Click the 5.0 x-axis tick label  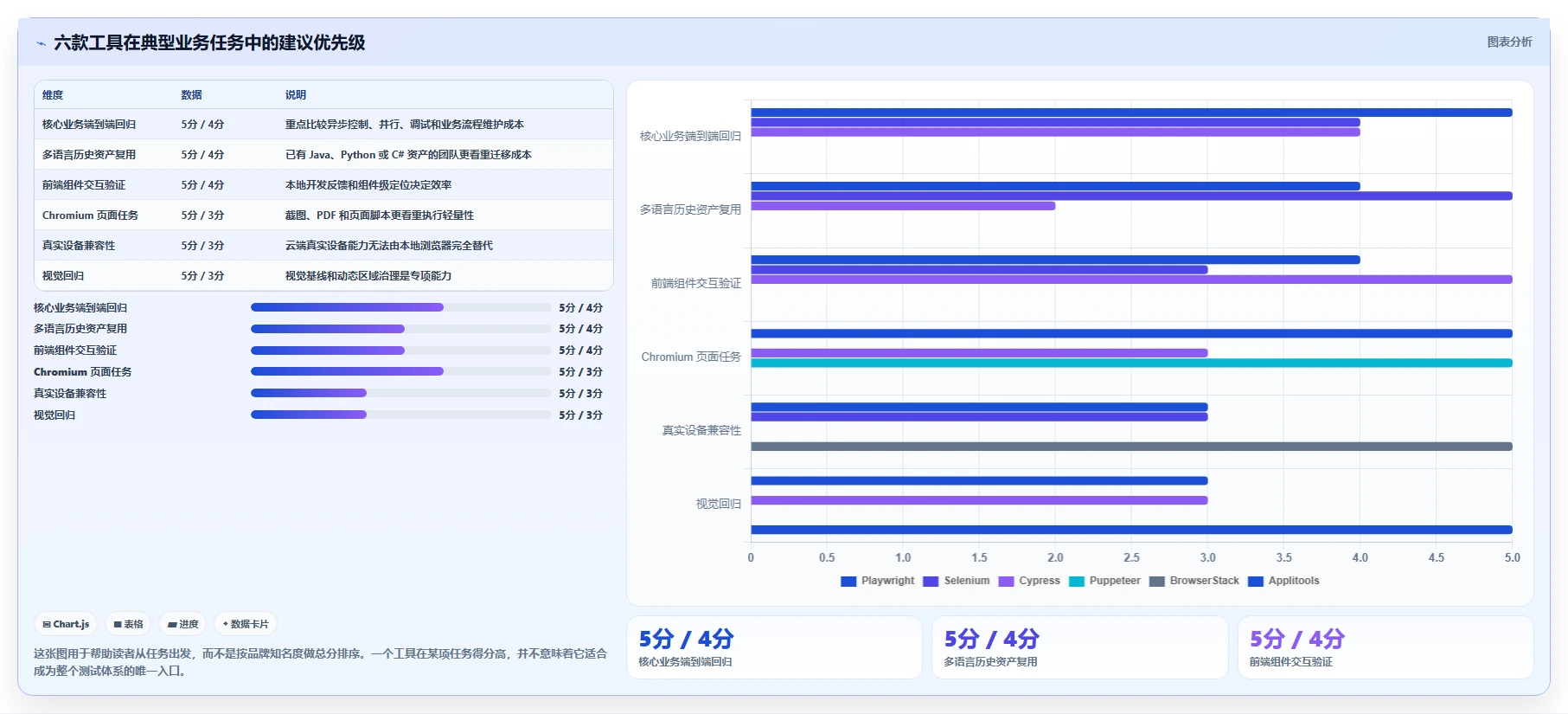(1512, 558)
